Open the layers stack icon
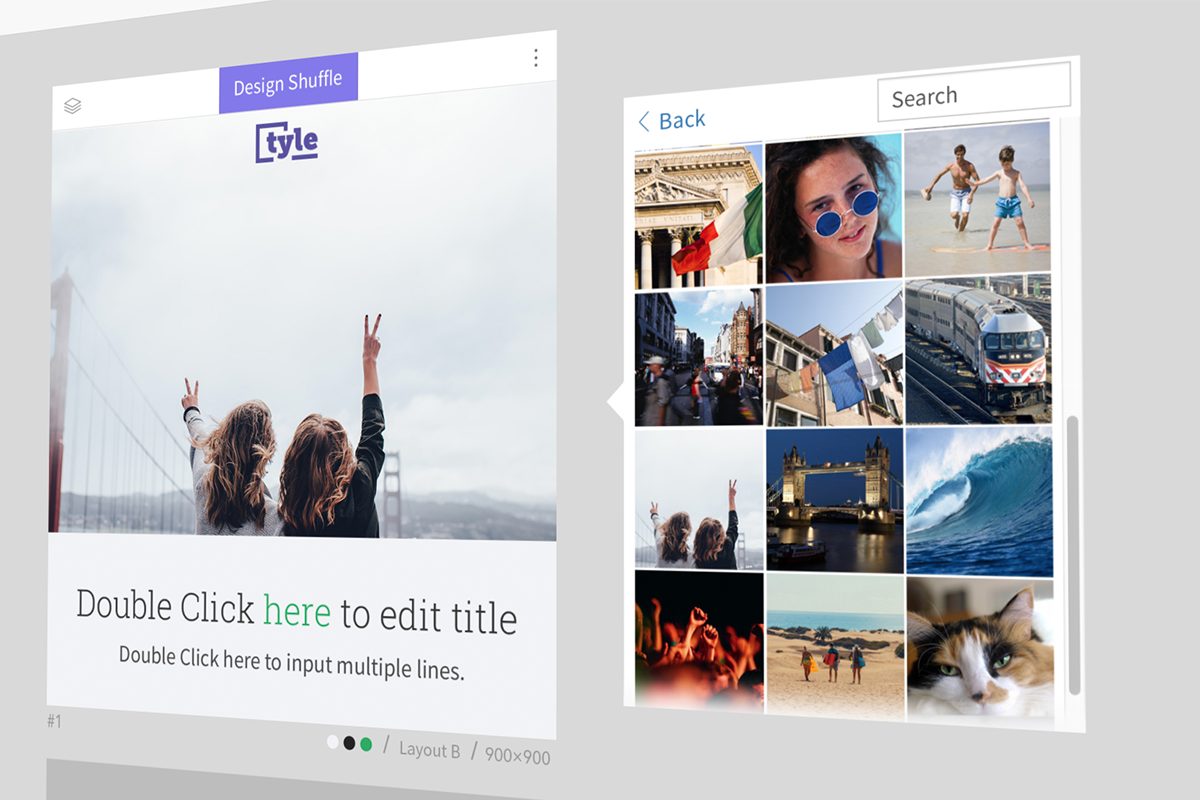This screenshot has width=1200, height=800. coord(72,106)
